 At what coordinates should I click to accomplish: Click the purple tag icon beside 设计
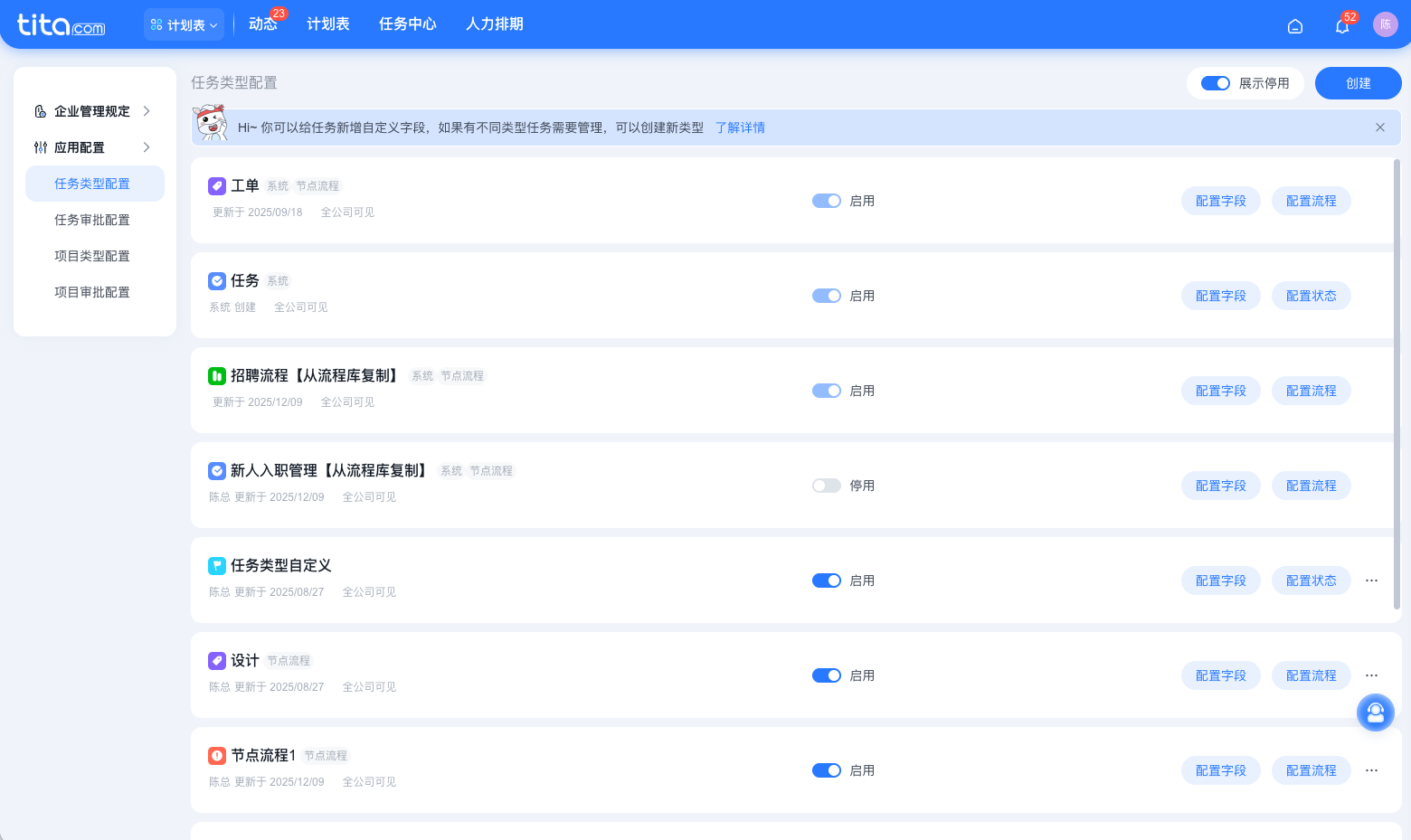pos(217,661)
